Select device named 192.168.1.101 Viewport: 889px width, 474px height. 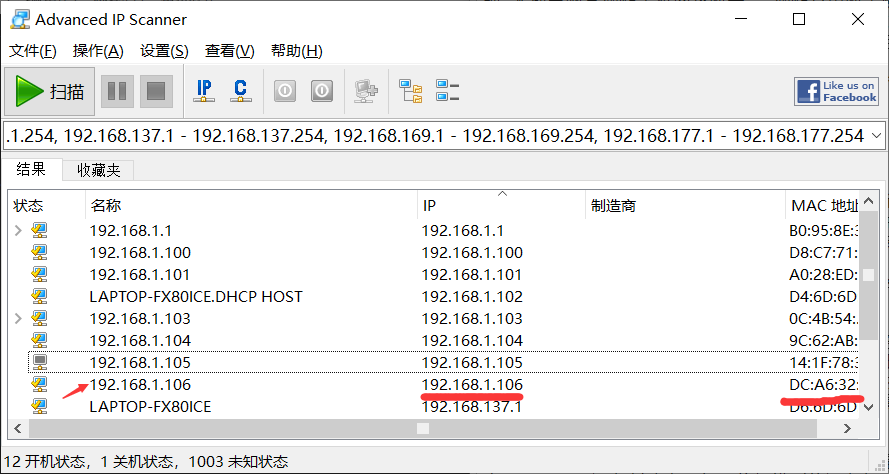[139, 274]
